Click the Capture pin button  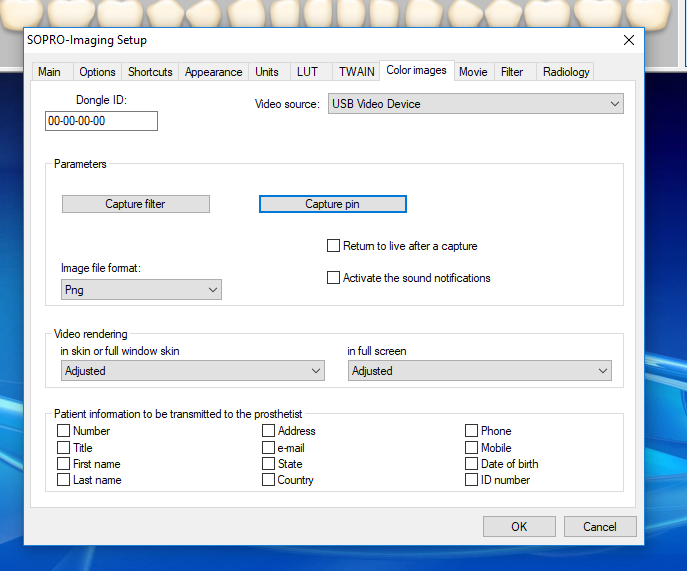[x=333, y=204]
